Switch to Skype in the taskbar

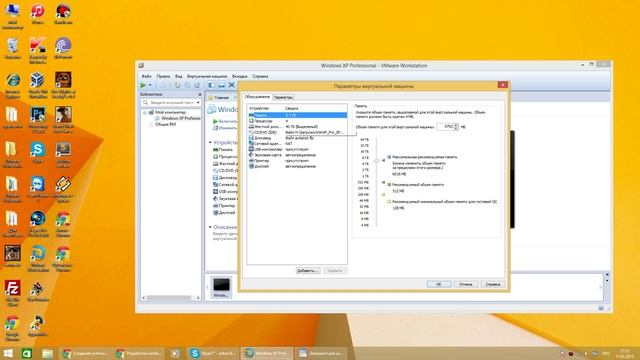[213, 353]
